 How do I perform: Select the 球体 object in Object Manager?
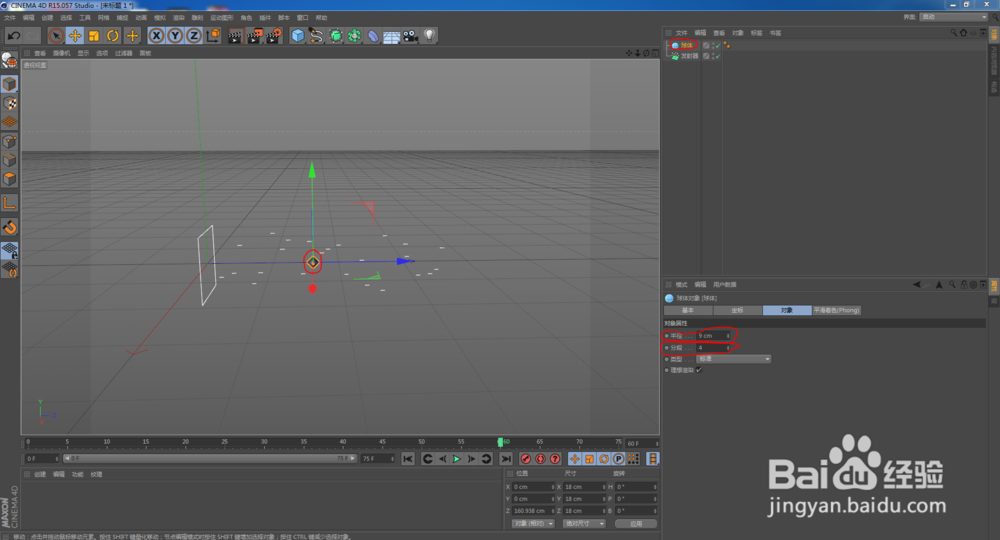click(x=686, y=45)
